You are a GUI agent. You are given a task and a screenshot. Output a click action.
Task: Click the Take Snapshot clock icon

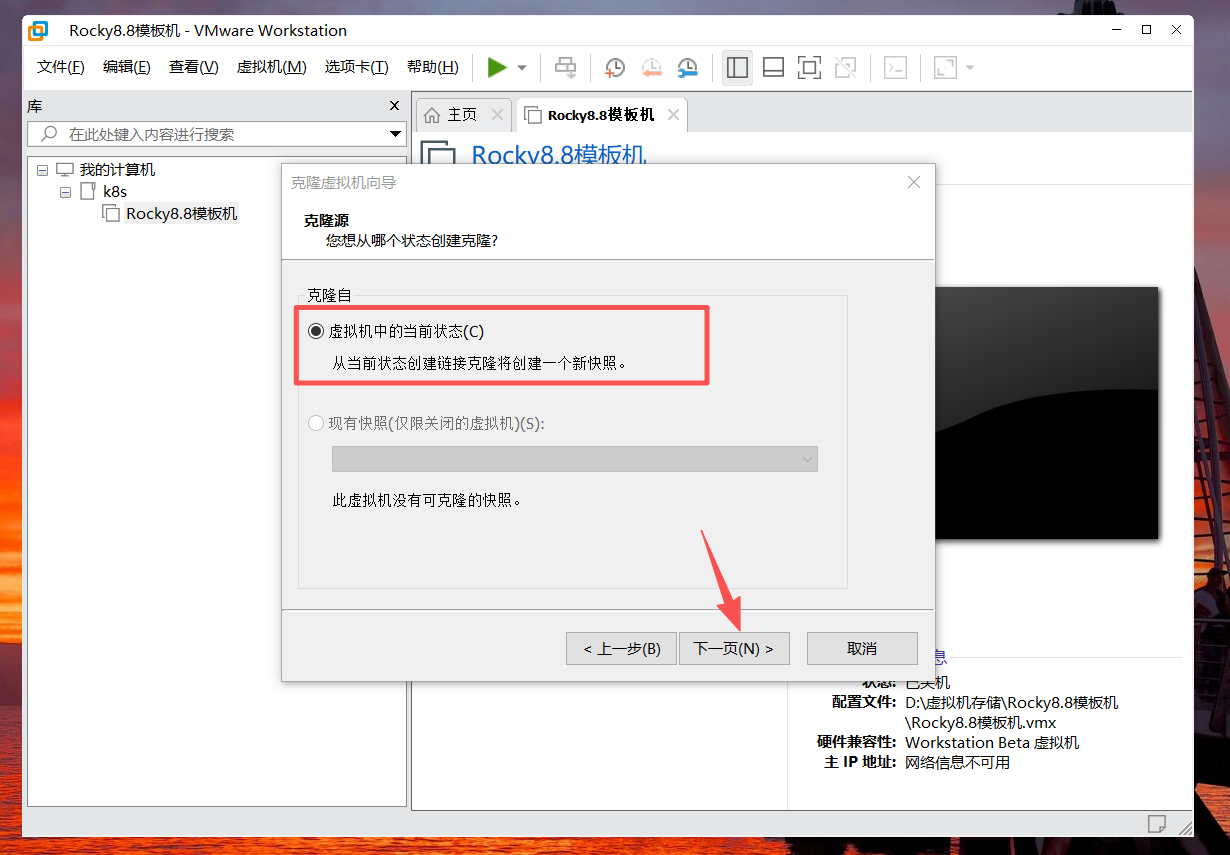tap(615, 67)
